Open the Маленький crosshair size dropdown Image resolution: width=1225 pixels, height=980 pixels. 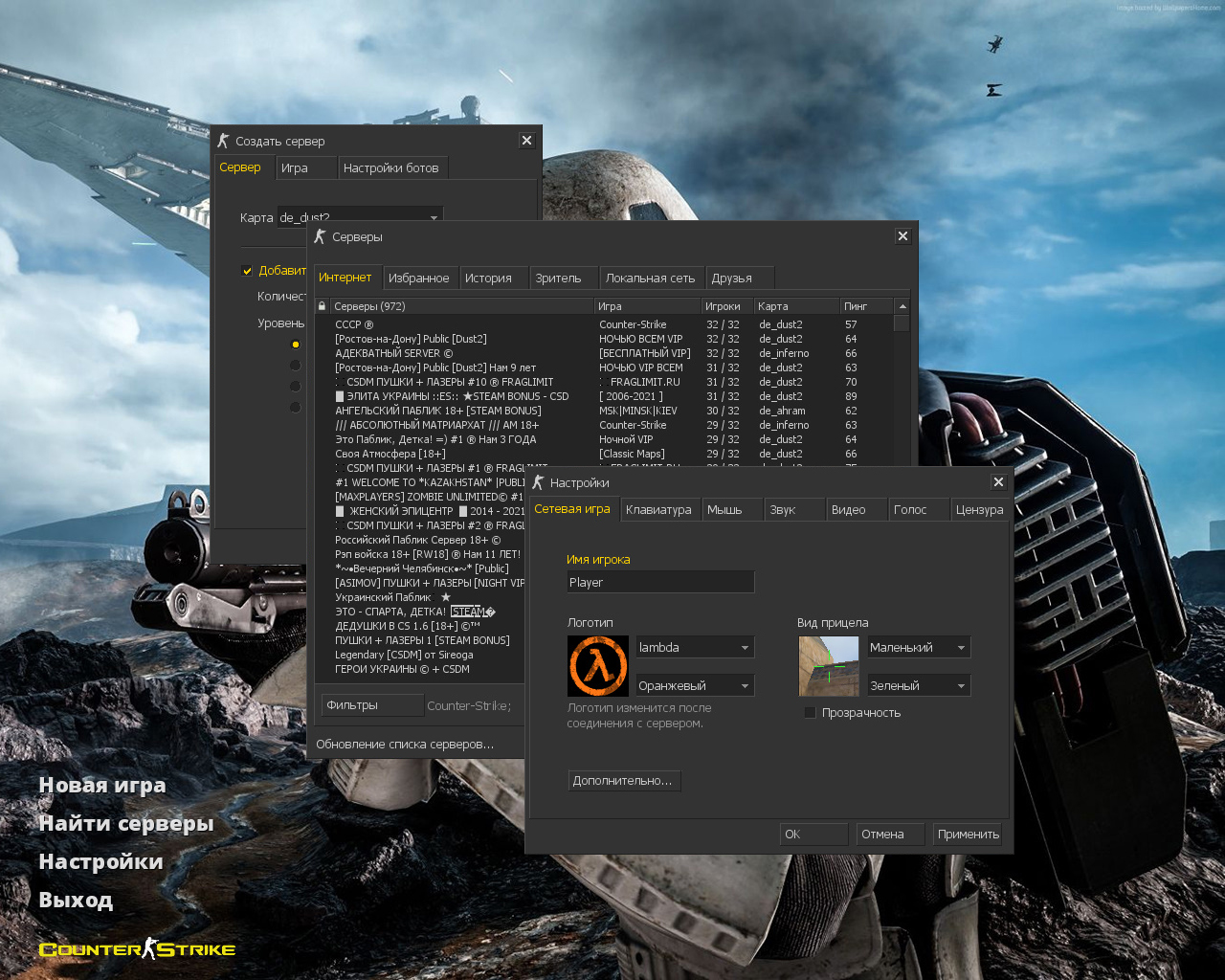[961, 648]
